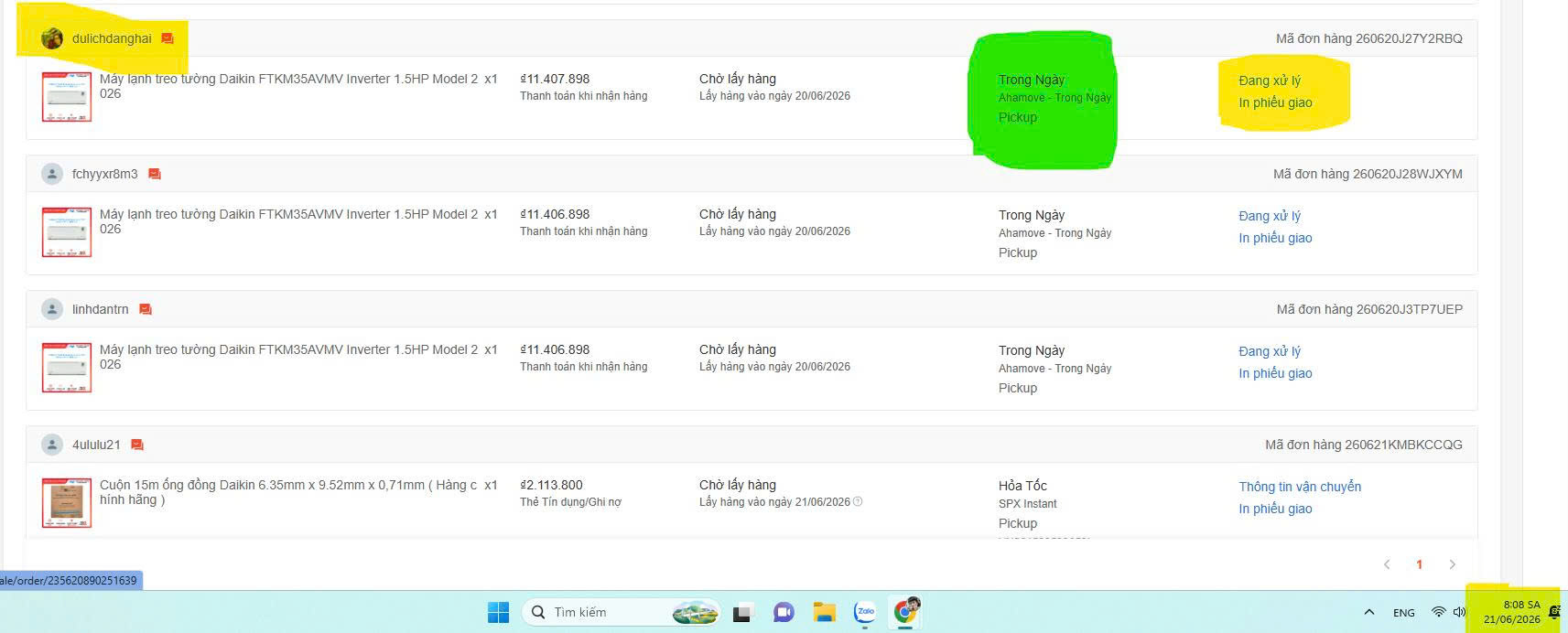Click buyer name linhdantrn
1568x633 pixels.
click(x=101, y=309)
